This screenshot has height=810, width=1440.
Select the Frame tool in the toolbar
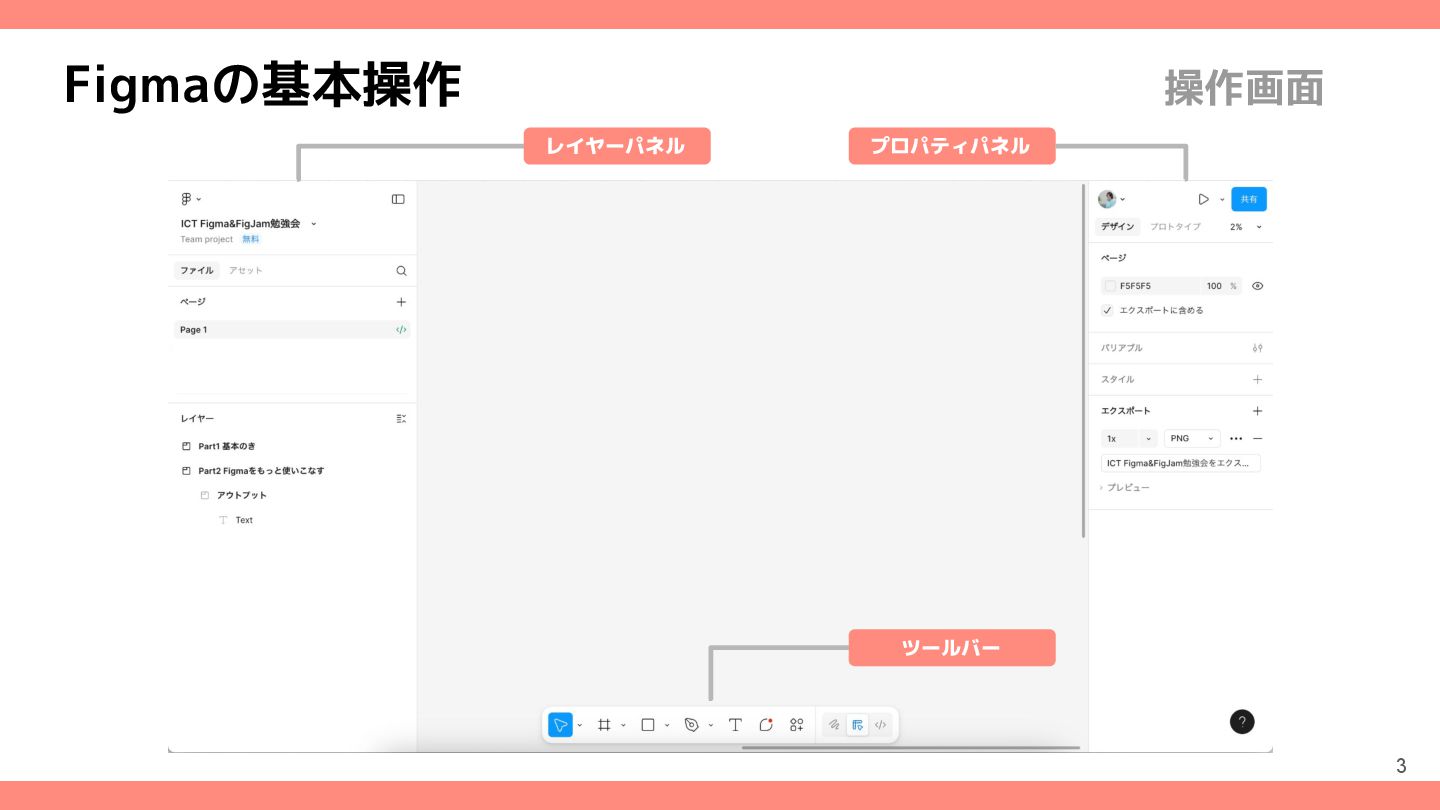[x=604, y=725]
